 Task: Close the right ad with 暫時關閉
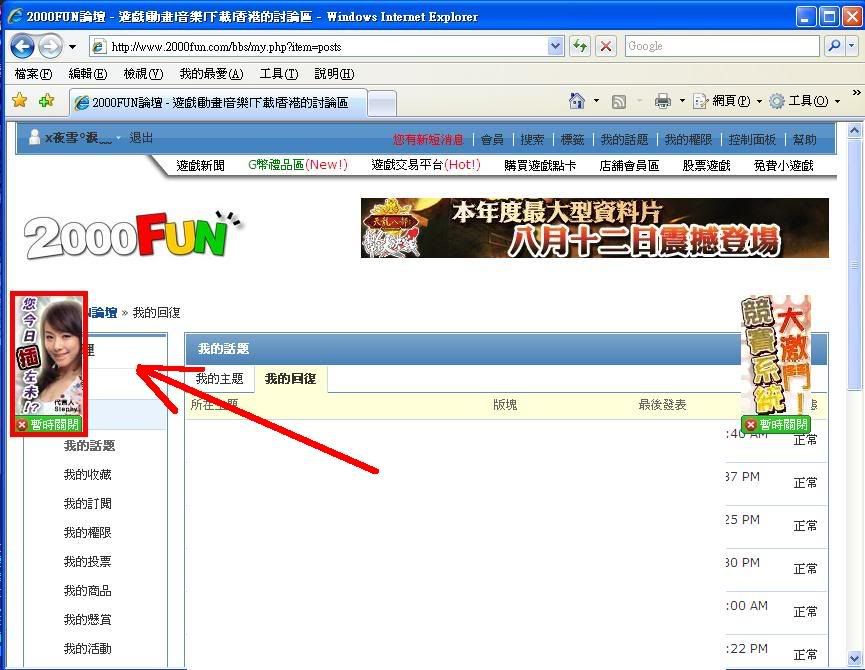(775, 425)
